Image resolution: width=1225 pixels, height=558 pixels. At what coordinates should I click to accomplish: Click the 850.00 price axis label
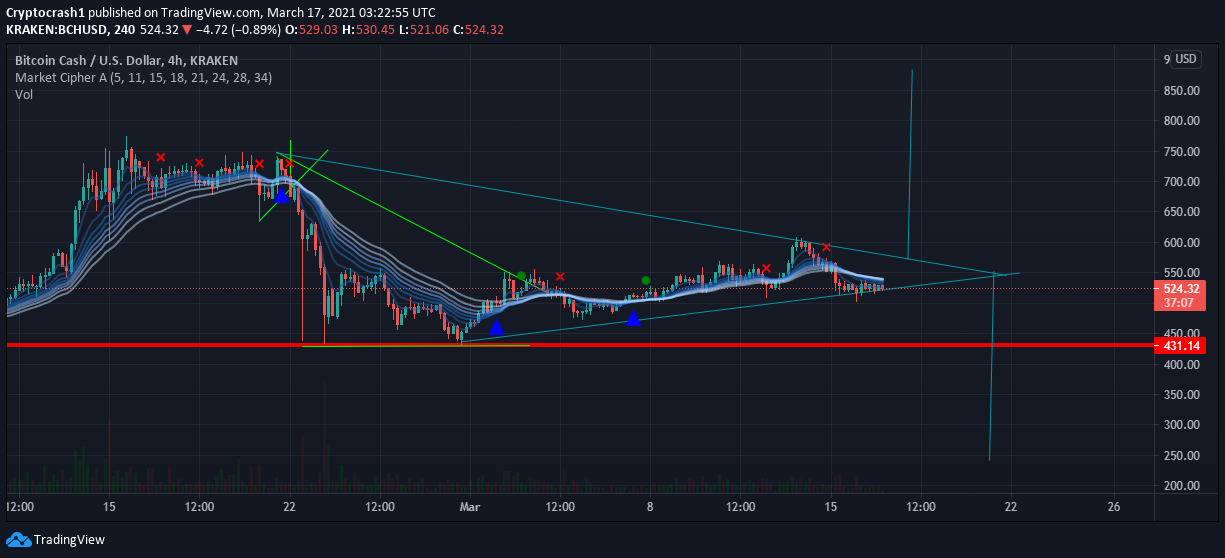[1181, 91]
